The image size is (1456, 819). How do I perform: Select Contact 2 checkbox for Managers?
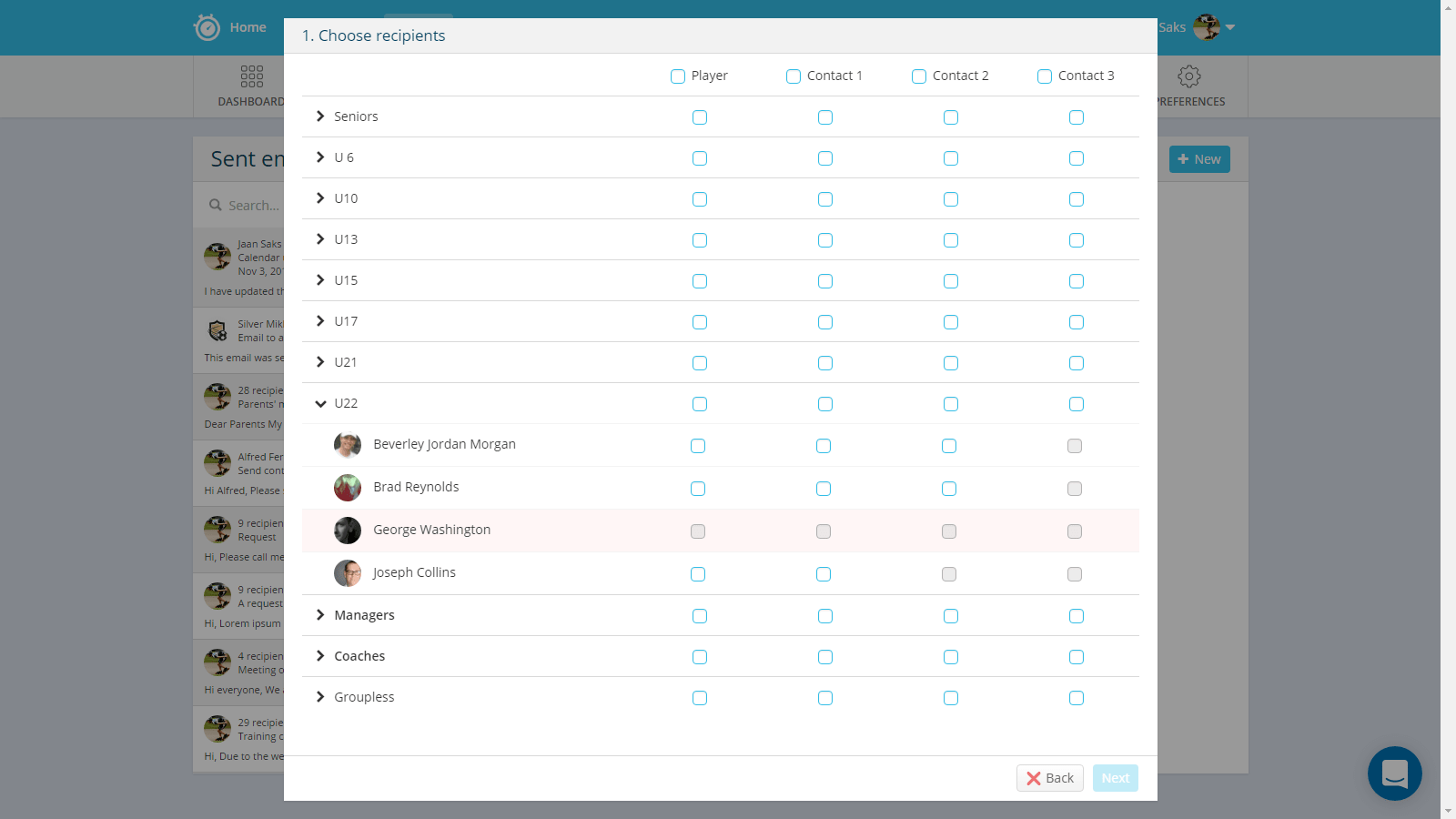tap(951, 616)
